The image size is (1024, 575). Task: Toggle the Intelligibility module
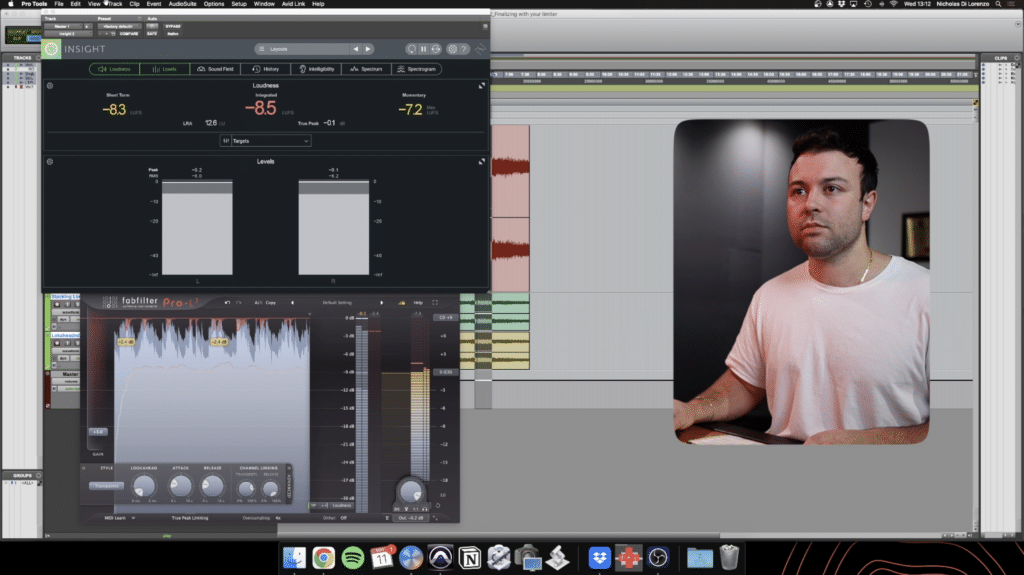click(x=317, y=69)
